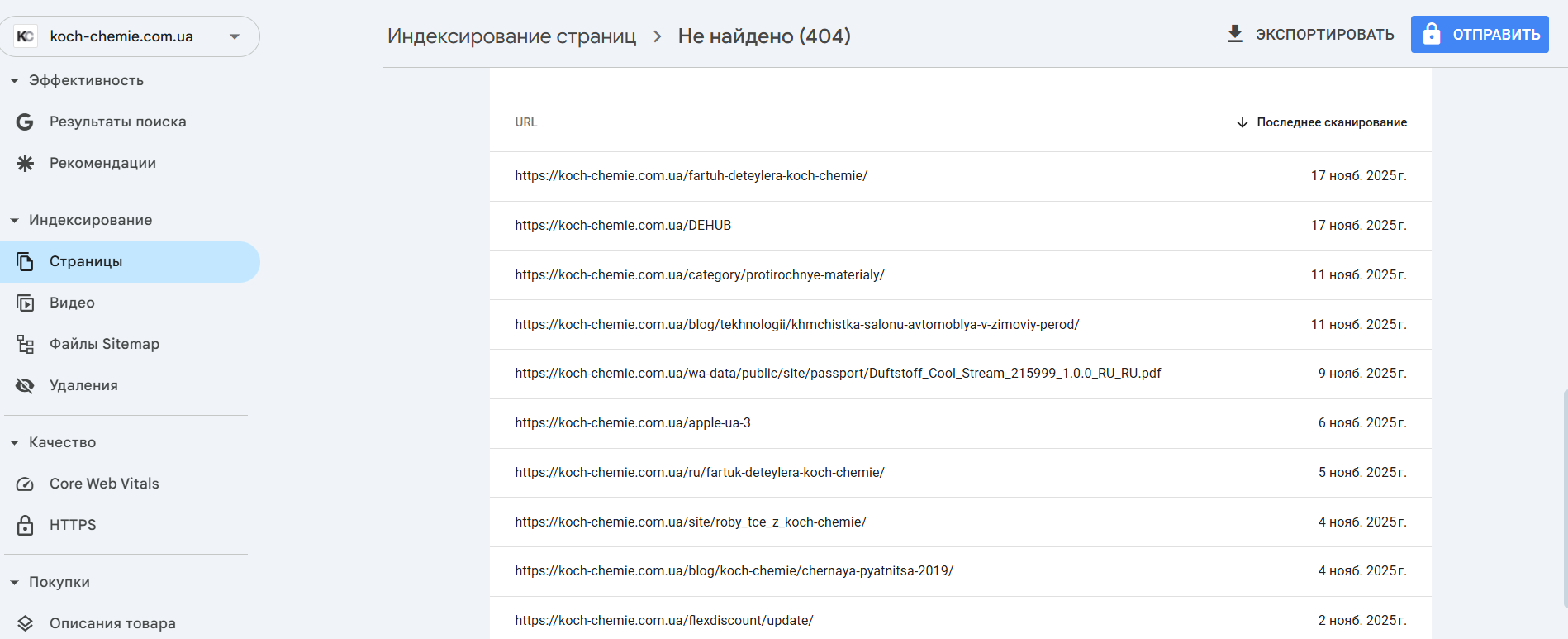Select the chernaya-pyatnitsa-2019 blog URL row
Image resolution: width=1568 pixels, height=639 pixels.
point(961,571)
